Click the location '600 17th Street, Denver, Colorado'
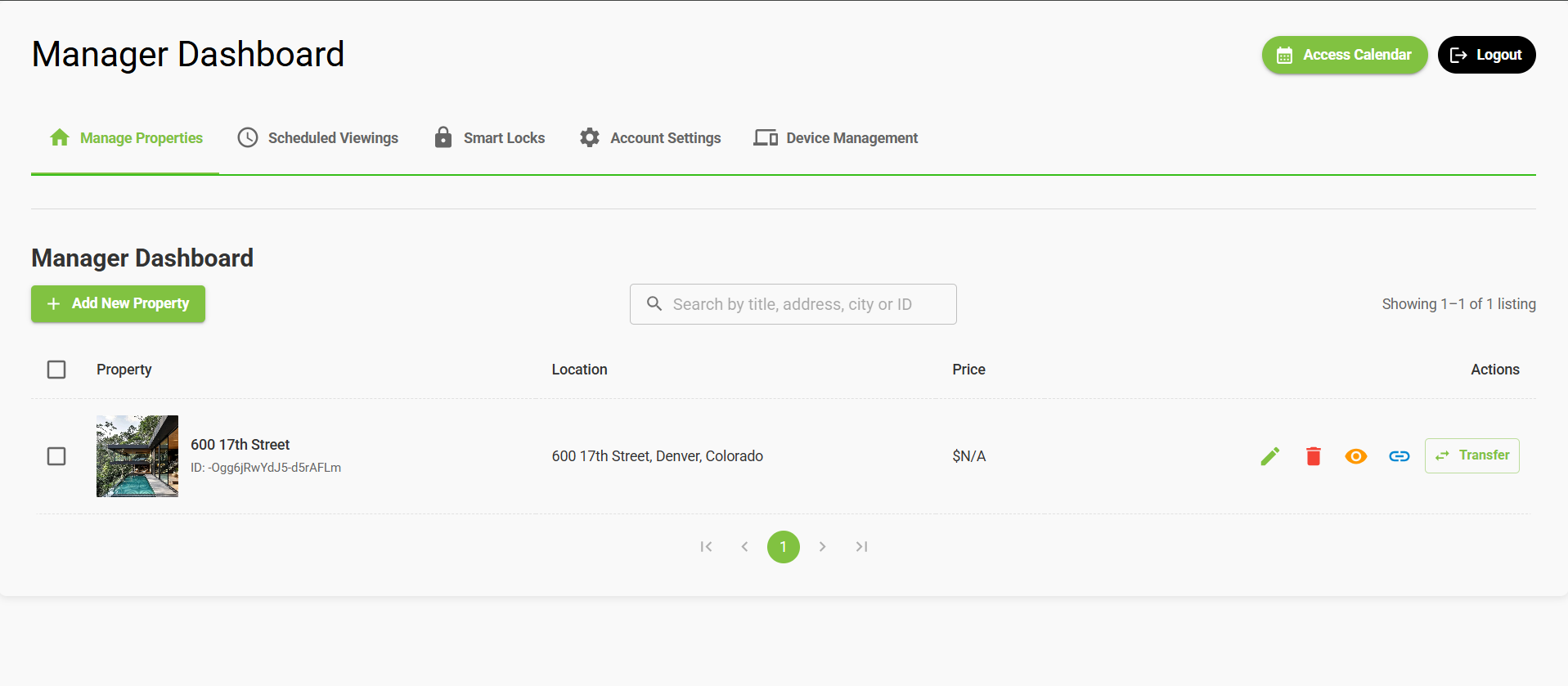The image size is (1568, 686). point(658,456)
